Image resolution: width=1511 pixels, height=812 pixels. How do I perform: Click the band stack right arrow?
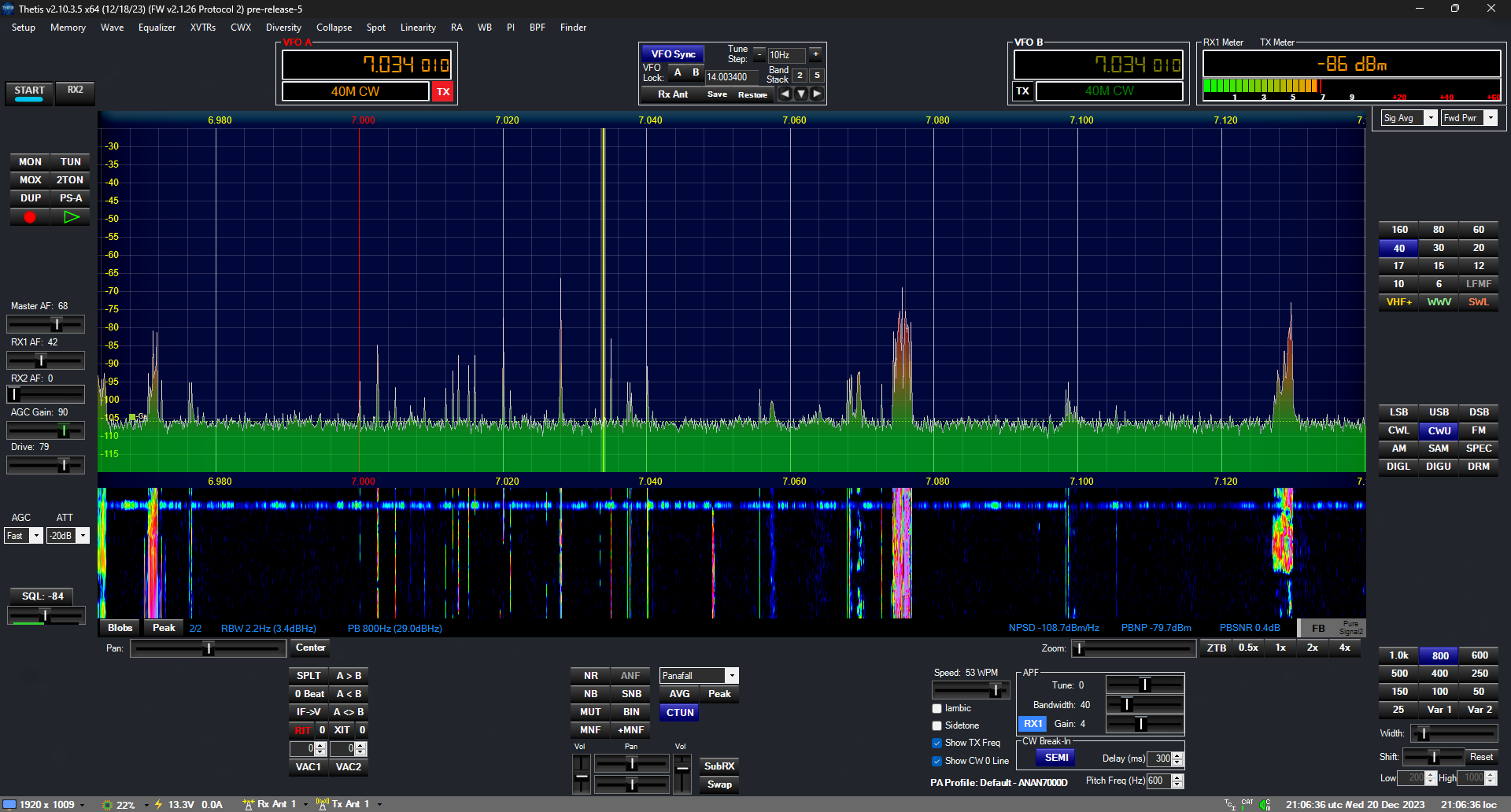tap(817, 94)
